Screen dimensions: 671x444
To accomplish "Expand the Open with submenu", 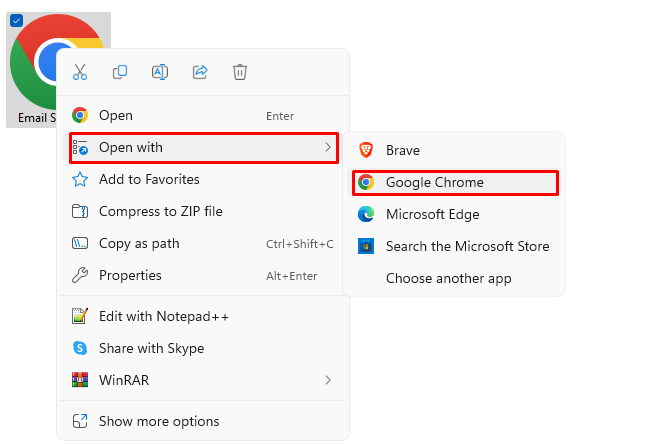I will coord(204,148).
